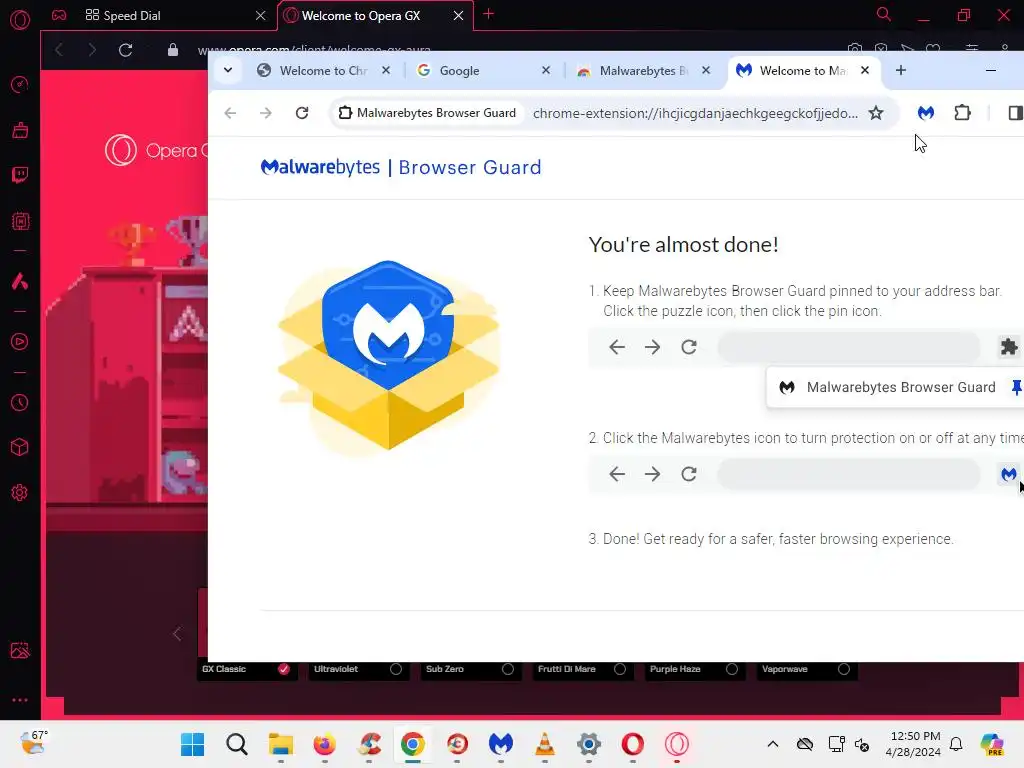Expand Chrome tab search dropdown arrow
1024x768 pixels.
point(228,70)
